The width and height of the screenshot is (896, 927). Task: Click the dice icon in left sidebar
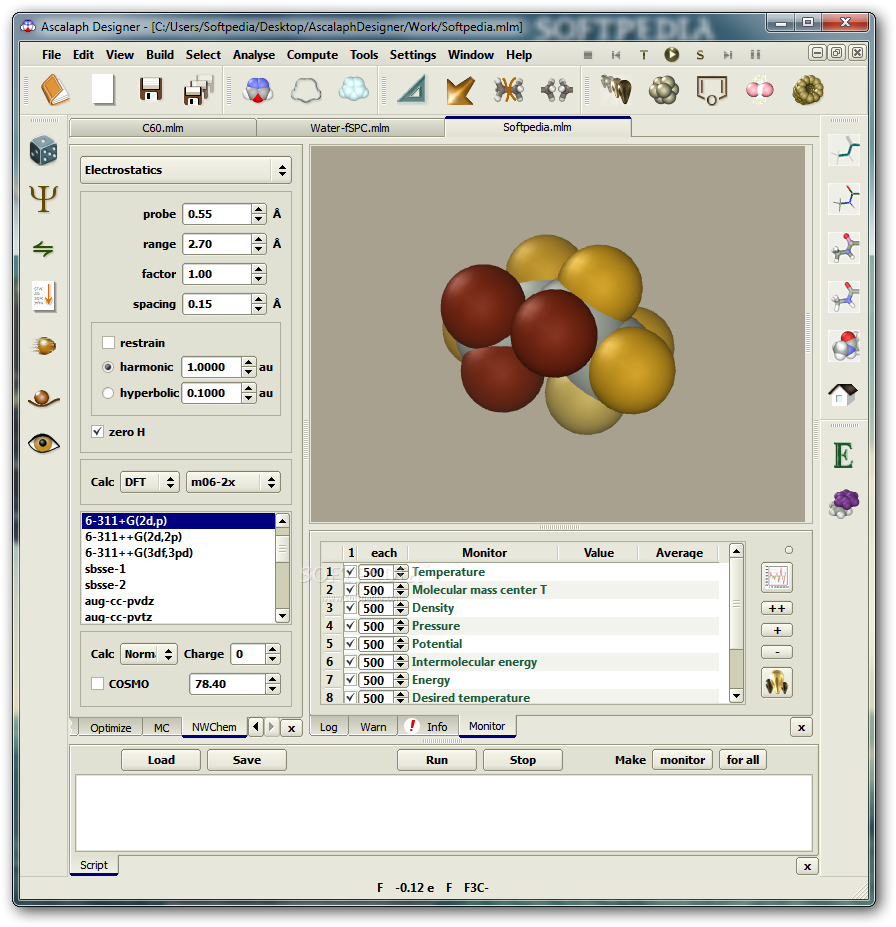click(x=44, y=151)
